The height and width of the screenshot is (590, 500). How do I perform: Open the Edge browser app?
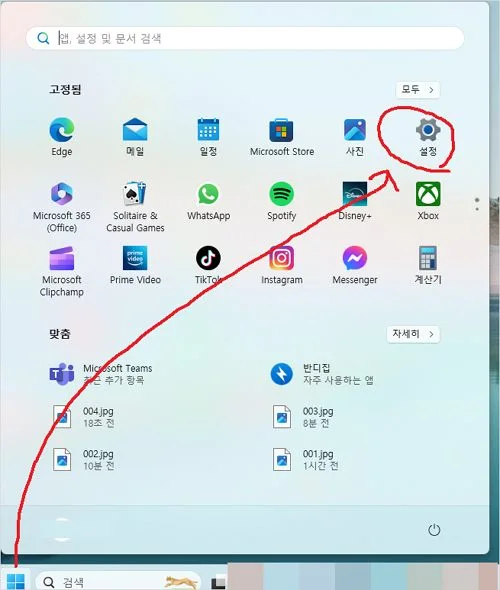coord(62,137)
